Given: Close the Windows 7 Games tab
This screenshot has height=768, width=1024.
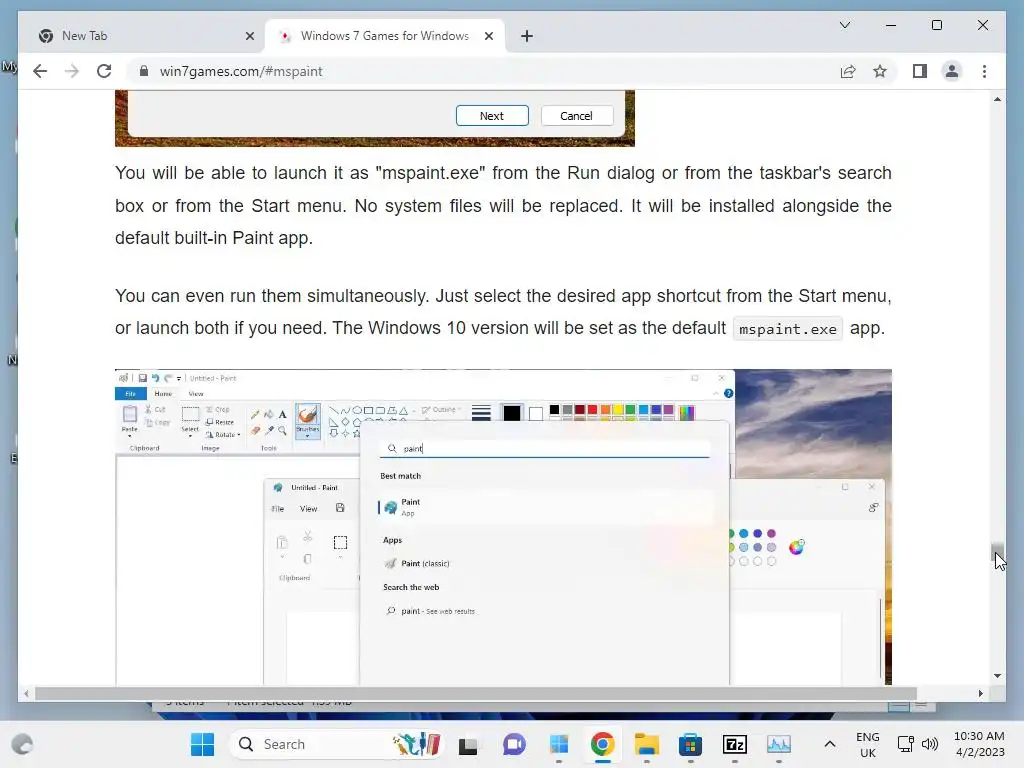Looking at the screenshot, I should pos(488,36).
